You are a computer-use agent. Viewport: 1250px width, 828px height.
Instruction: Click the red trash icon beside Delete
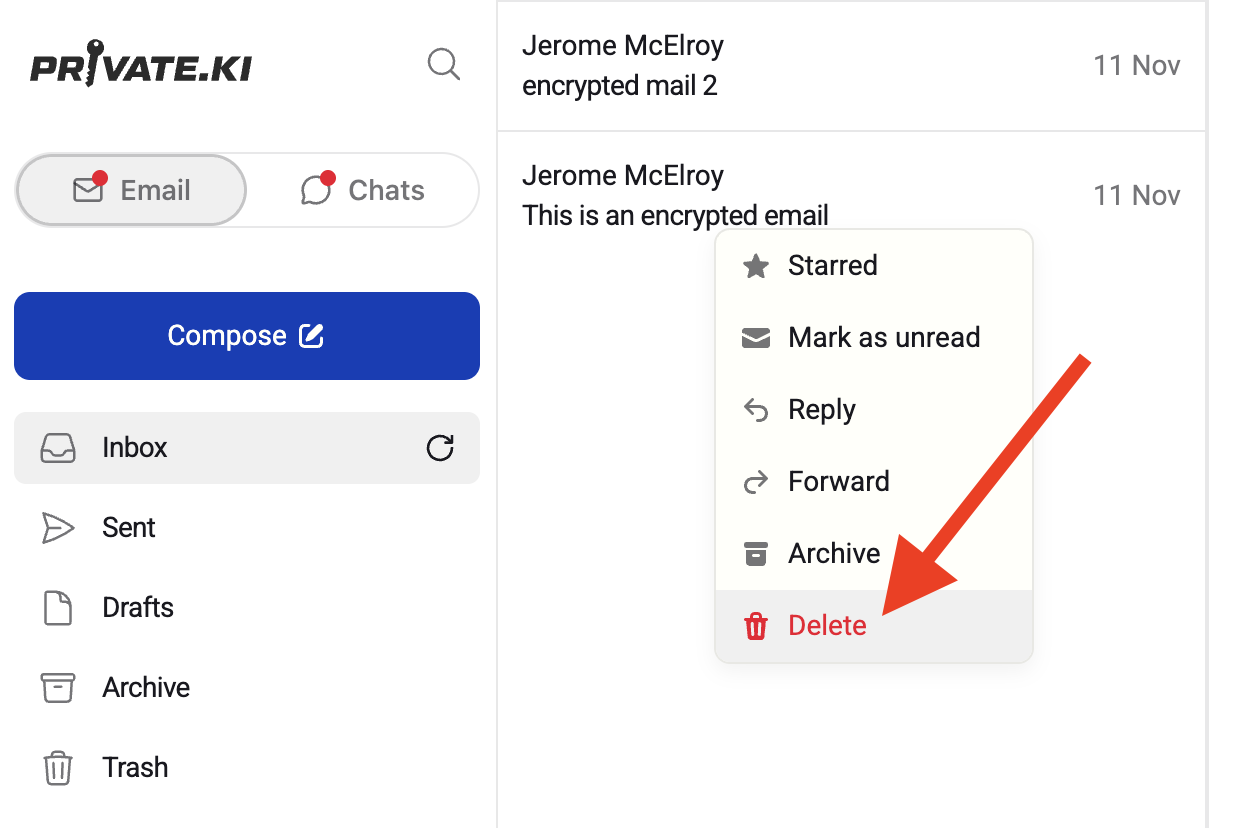756,627
